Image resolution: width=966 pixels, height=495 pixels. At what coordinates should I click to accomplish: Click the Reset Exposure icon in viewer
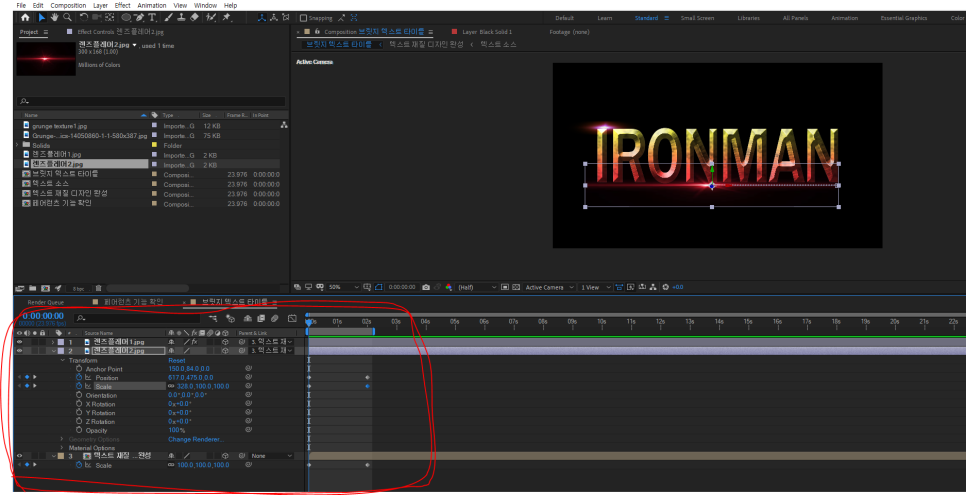[665, 287]
